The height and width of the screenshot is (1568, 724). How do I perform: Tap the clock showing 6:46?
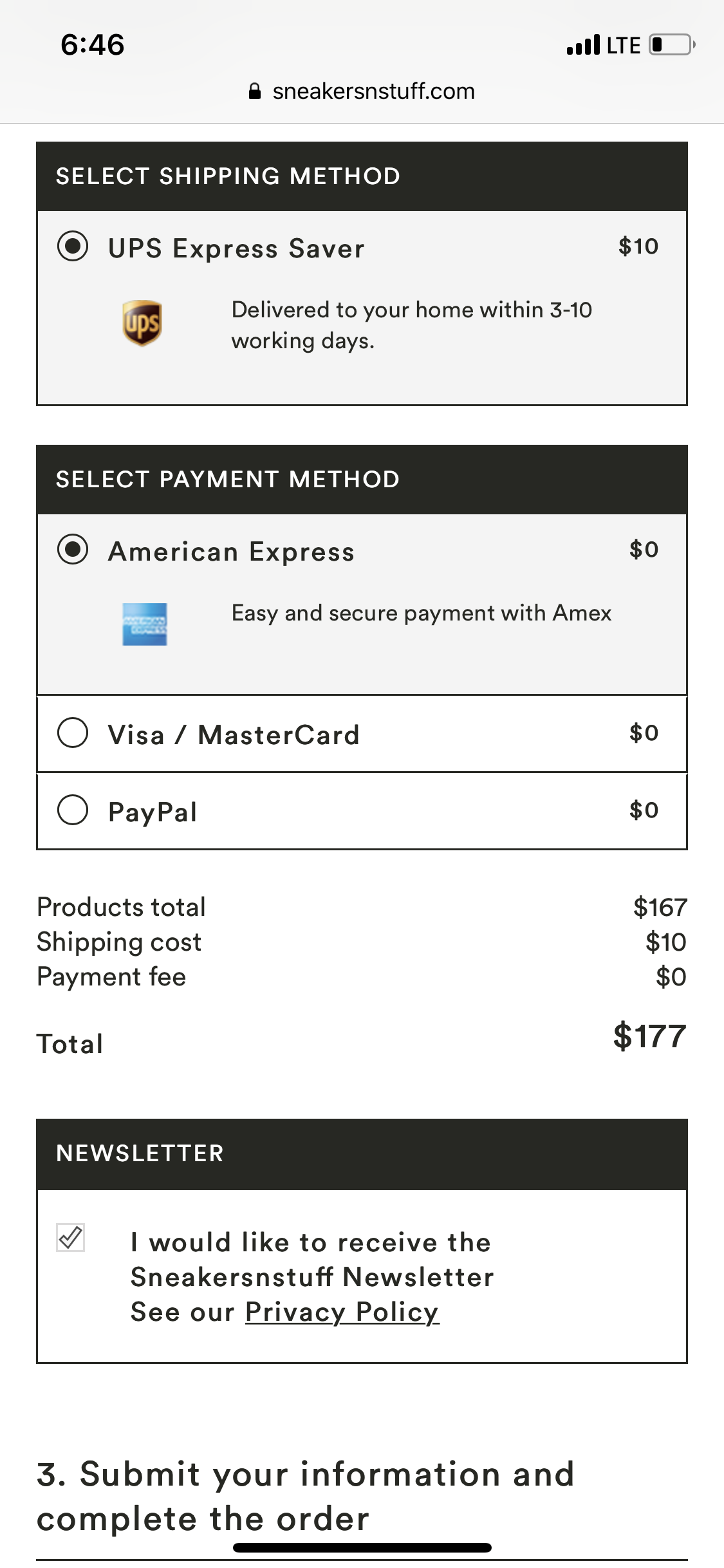point(93,45)
